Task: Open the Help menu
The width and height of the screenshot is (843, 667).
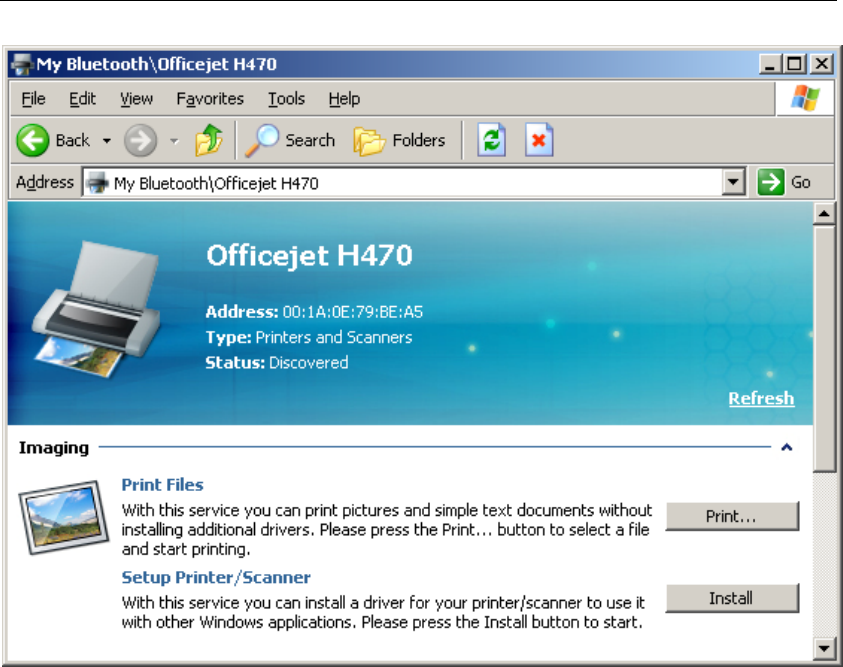Action: (344, 99)
